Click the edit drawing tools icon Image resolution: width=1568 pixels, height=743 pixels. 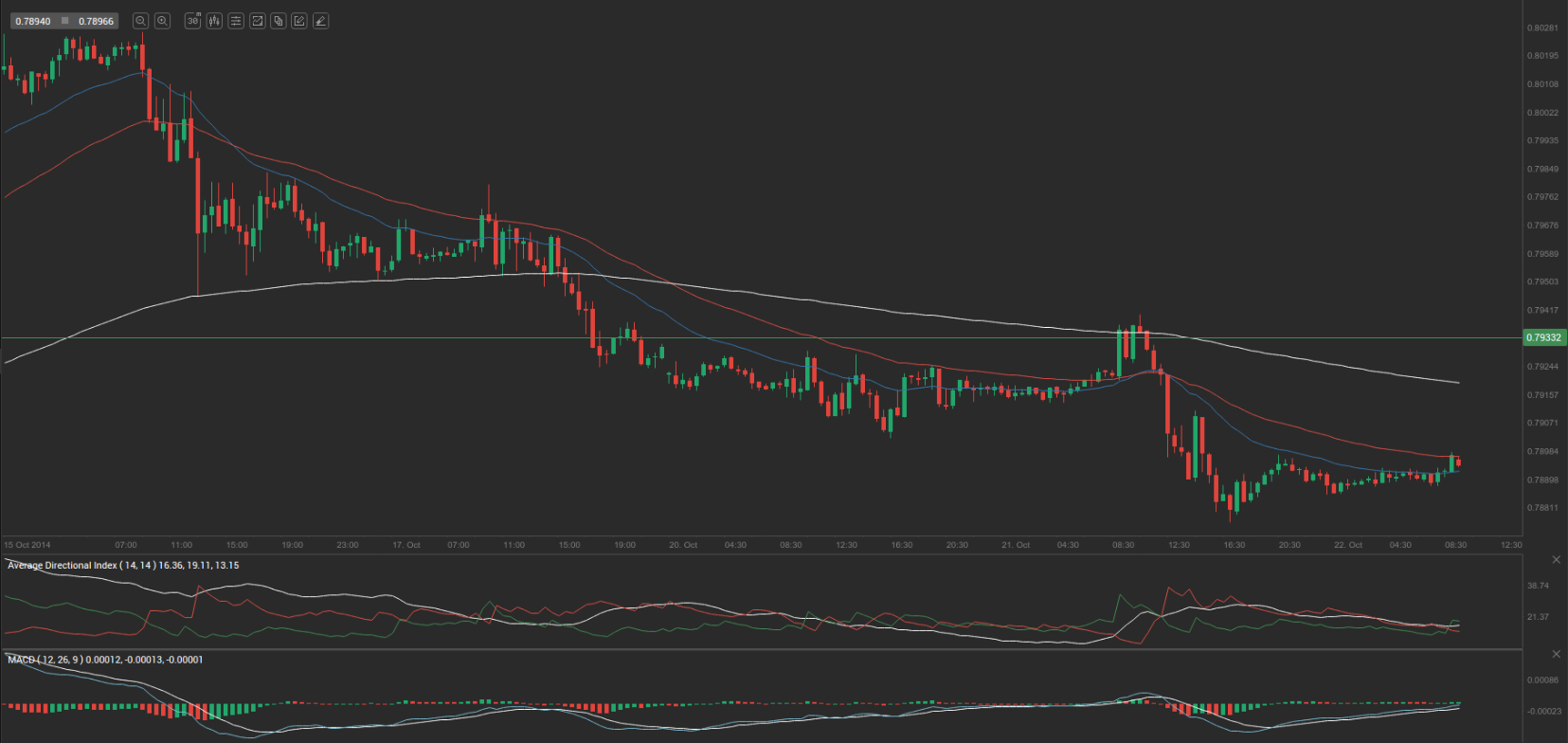[299, 21]
